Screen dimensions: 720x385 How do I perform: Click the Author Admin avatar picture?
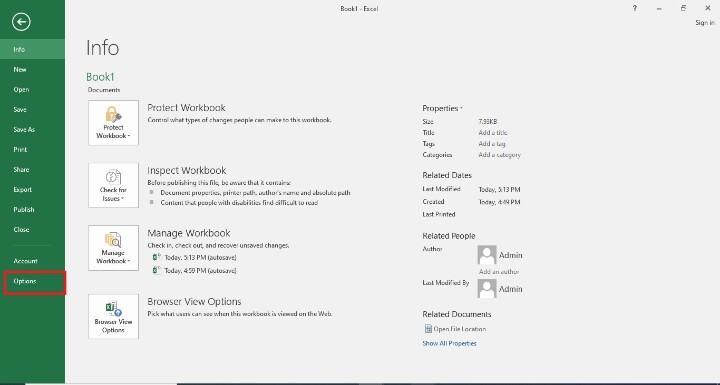487,255
